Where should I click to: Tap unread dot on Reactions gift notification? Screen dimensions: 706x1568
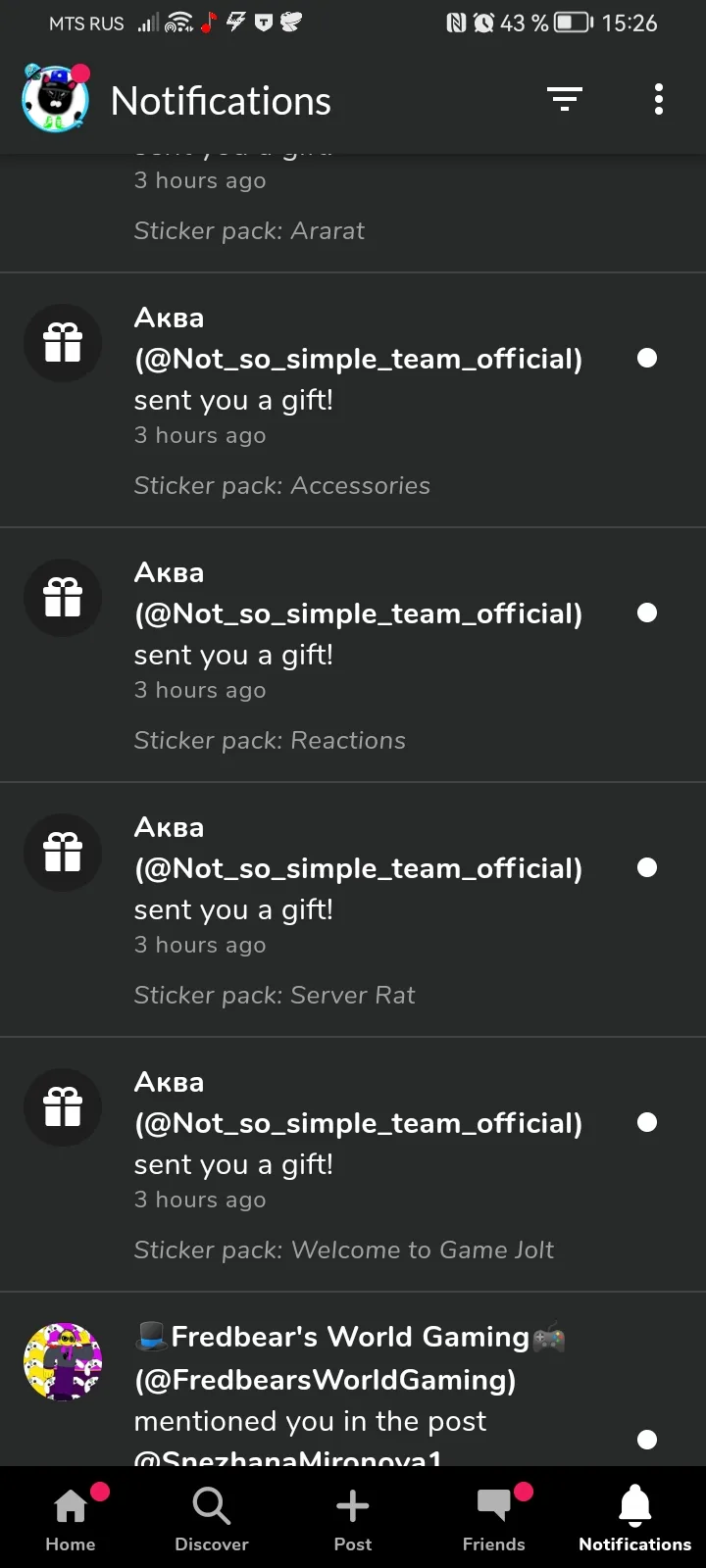[647, 612]
